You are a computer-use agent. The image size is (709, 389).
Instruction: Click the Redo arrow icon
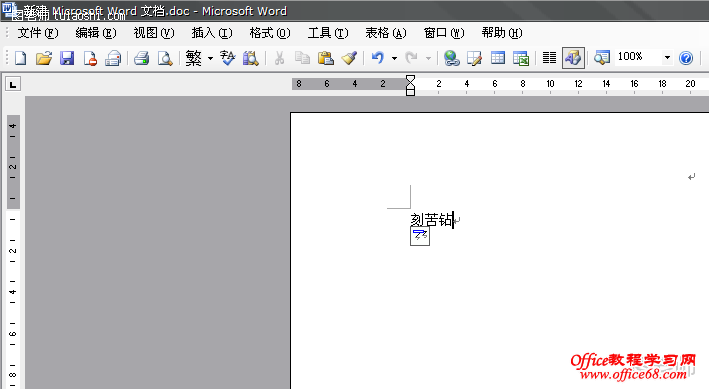point(411,58)
